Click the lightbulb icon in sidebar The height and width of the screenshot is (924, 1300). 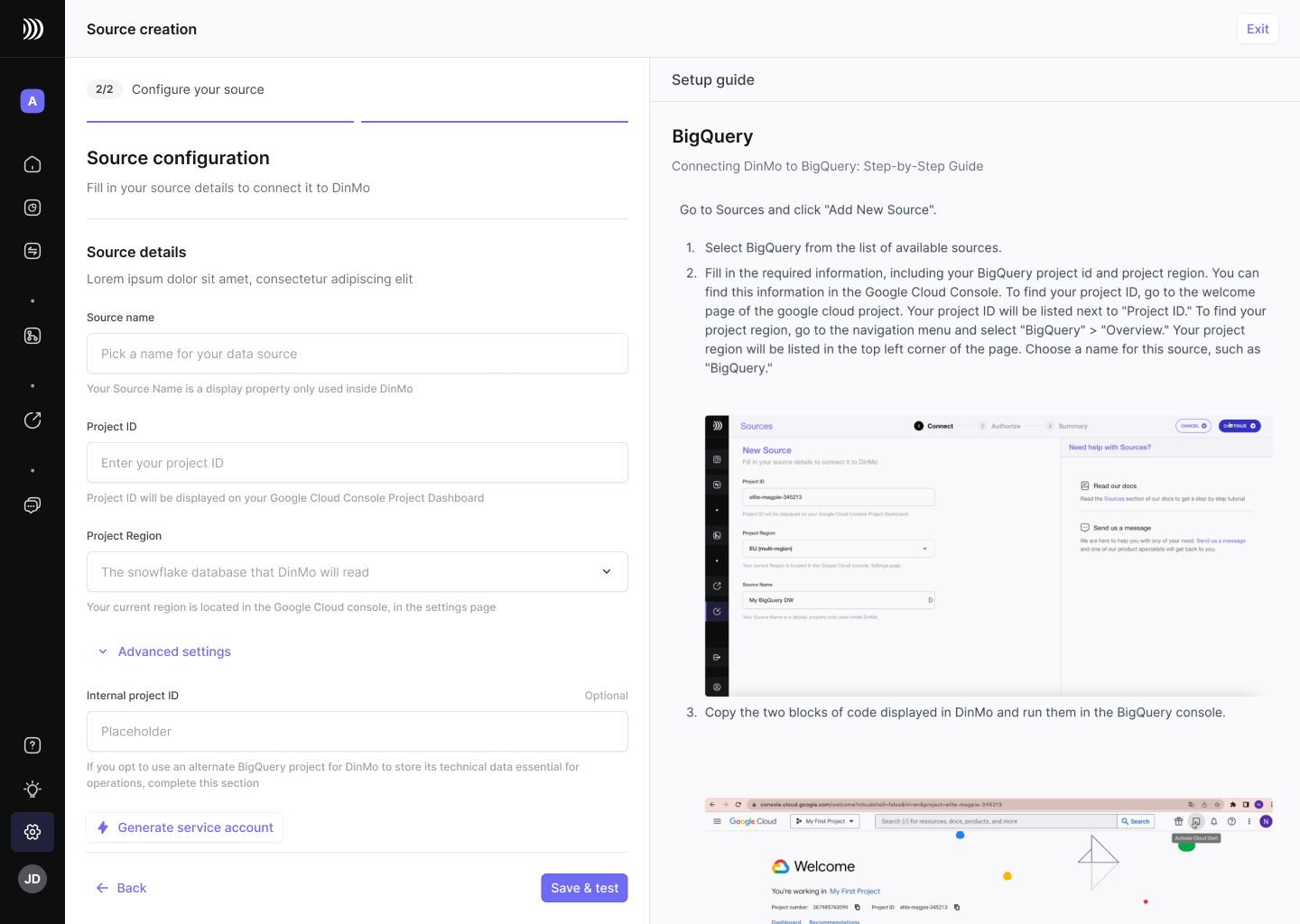(32, 789)
